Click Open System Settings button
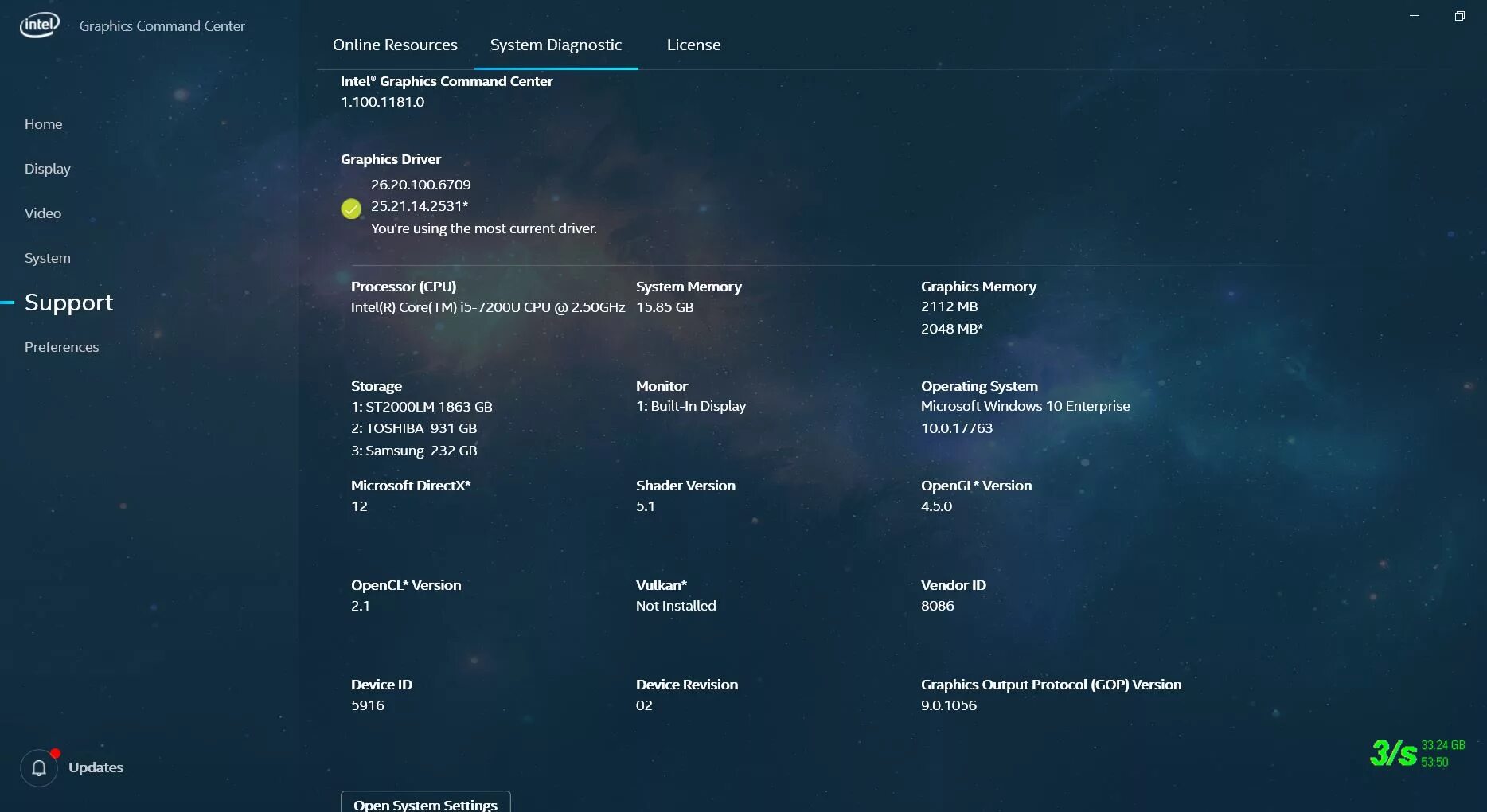 point(426,802)
